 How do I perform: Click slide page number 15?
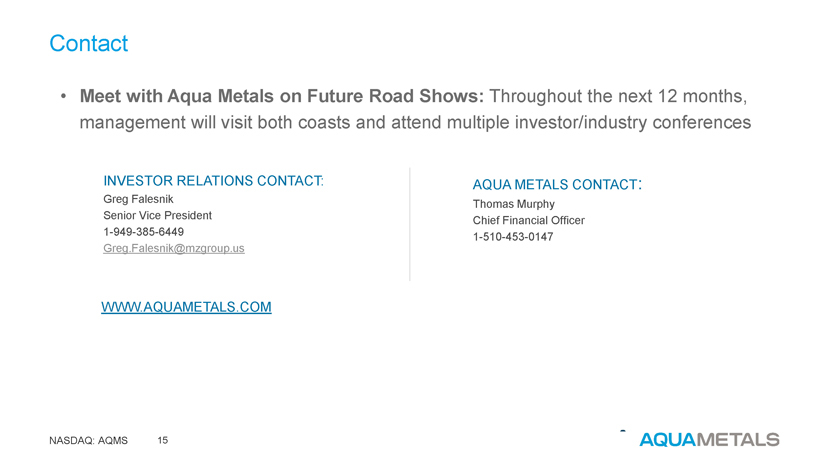coord(163,440)
